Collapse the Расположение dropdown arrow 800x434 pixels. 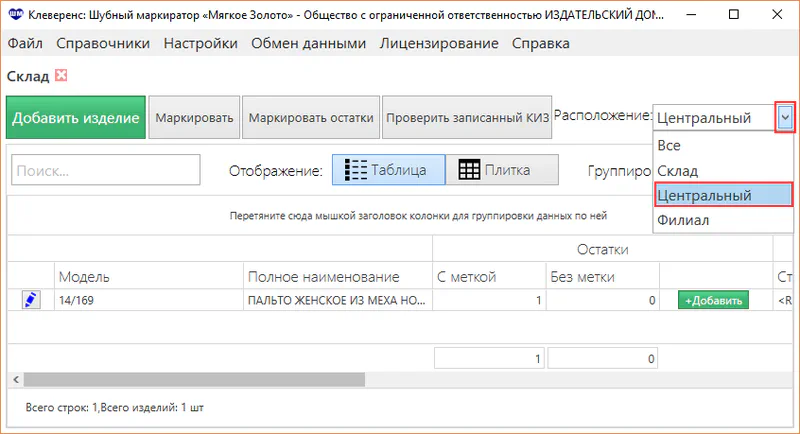click(785, 117)
